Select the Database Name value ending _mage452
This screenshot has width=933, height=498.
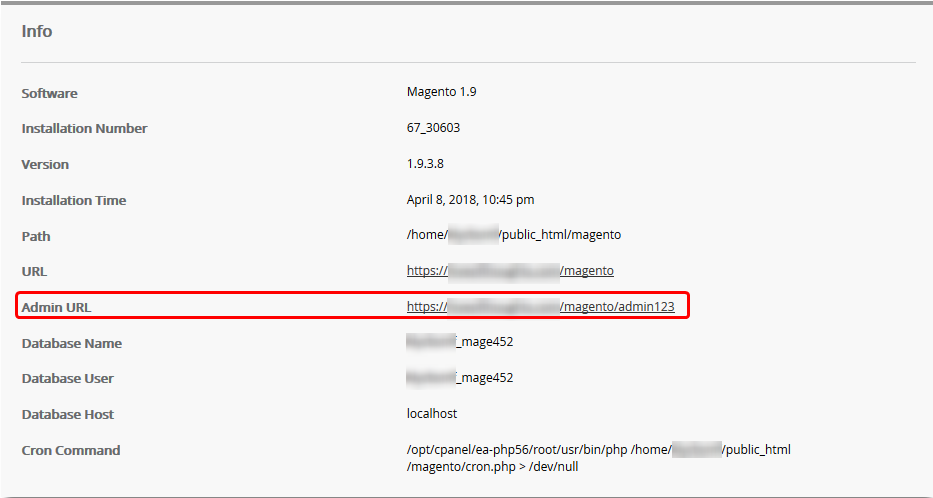pos(459,342)
